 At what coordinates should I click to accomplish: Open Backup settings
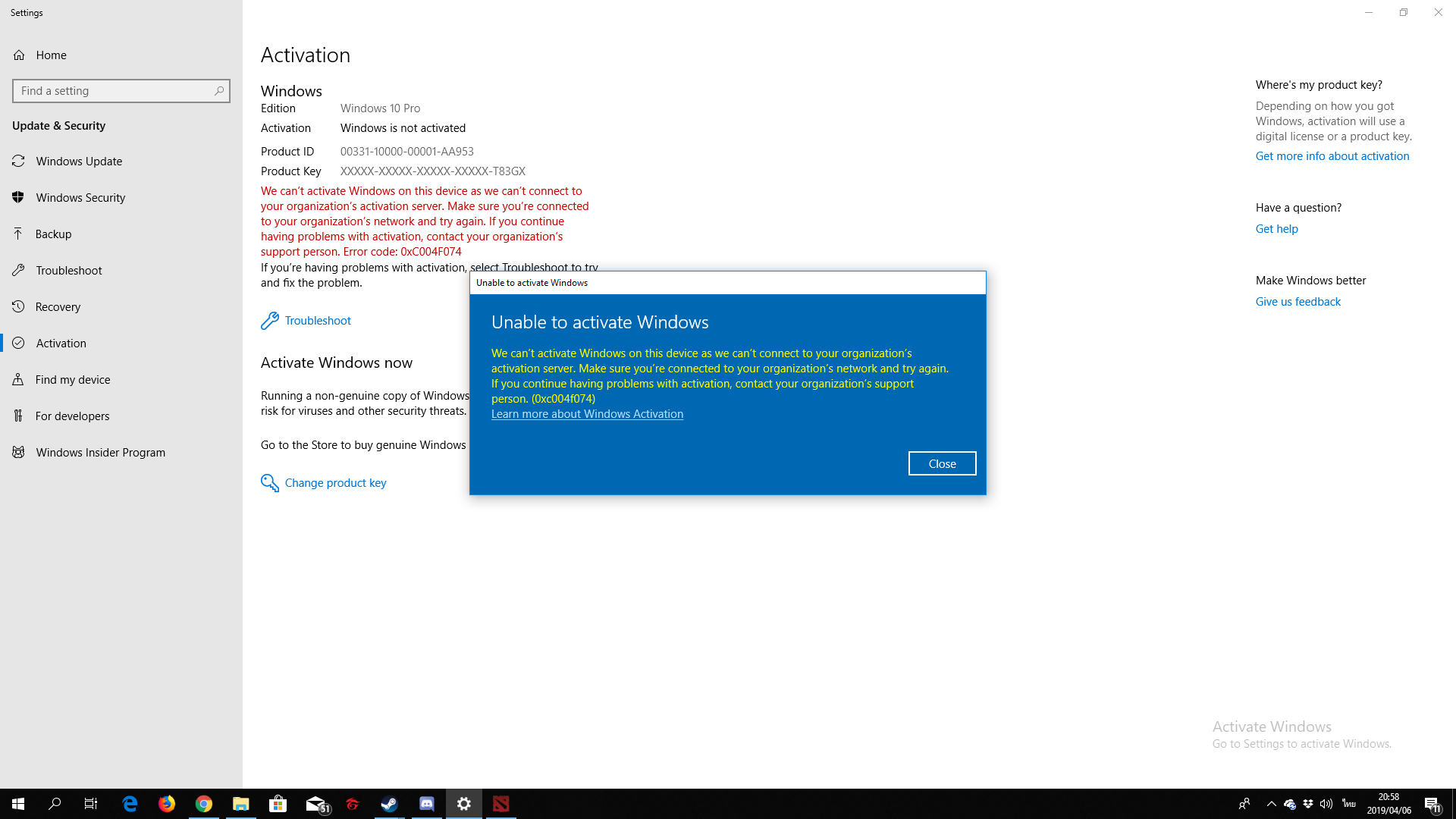(x=121, y=234)
